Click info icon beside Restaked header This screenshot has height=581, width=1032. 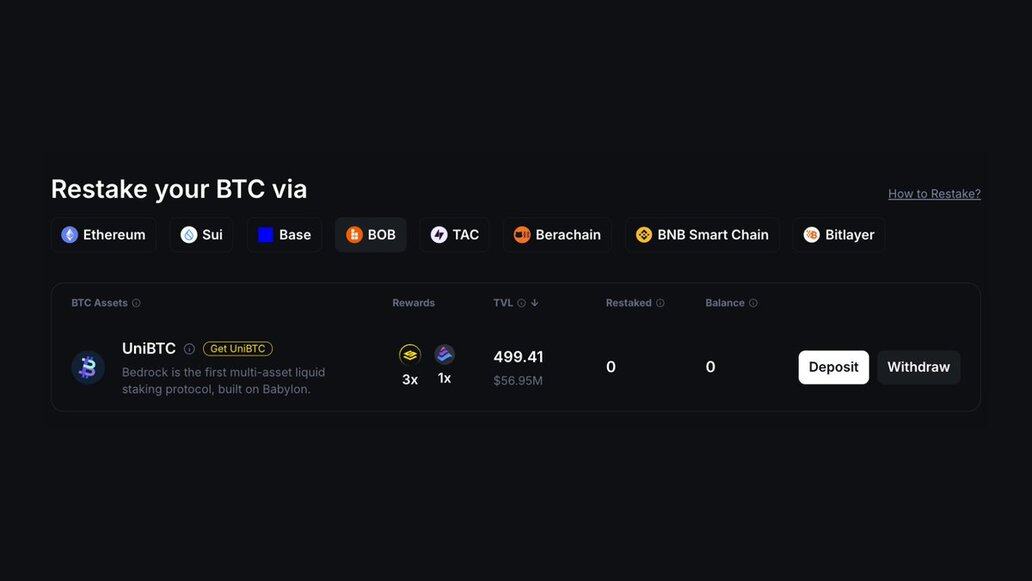[660, 303]
